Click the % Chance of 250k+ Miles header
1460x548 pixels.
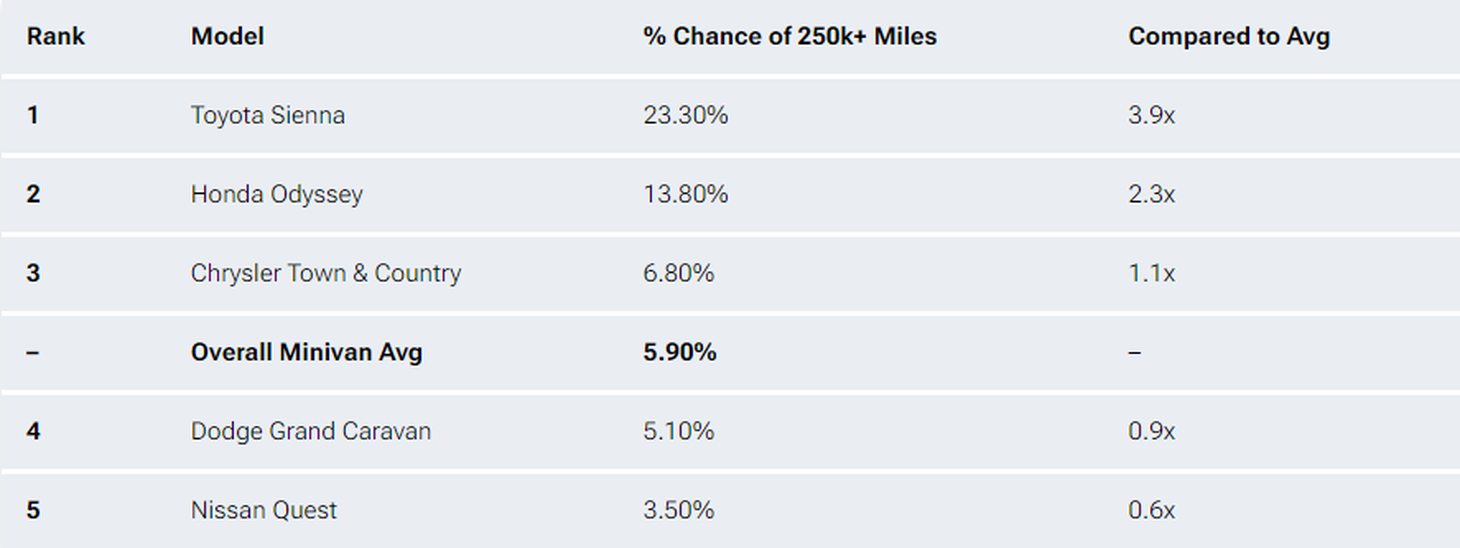coord(790,36)
